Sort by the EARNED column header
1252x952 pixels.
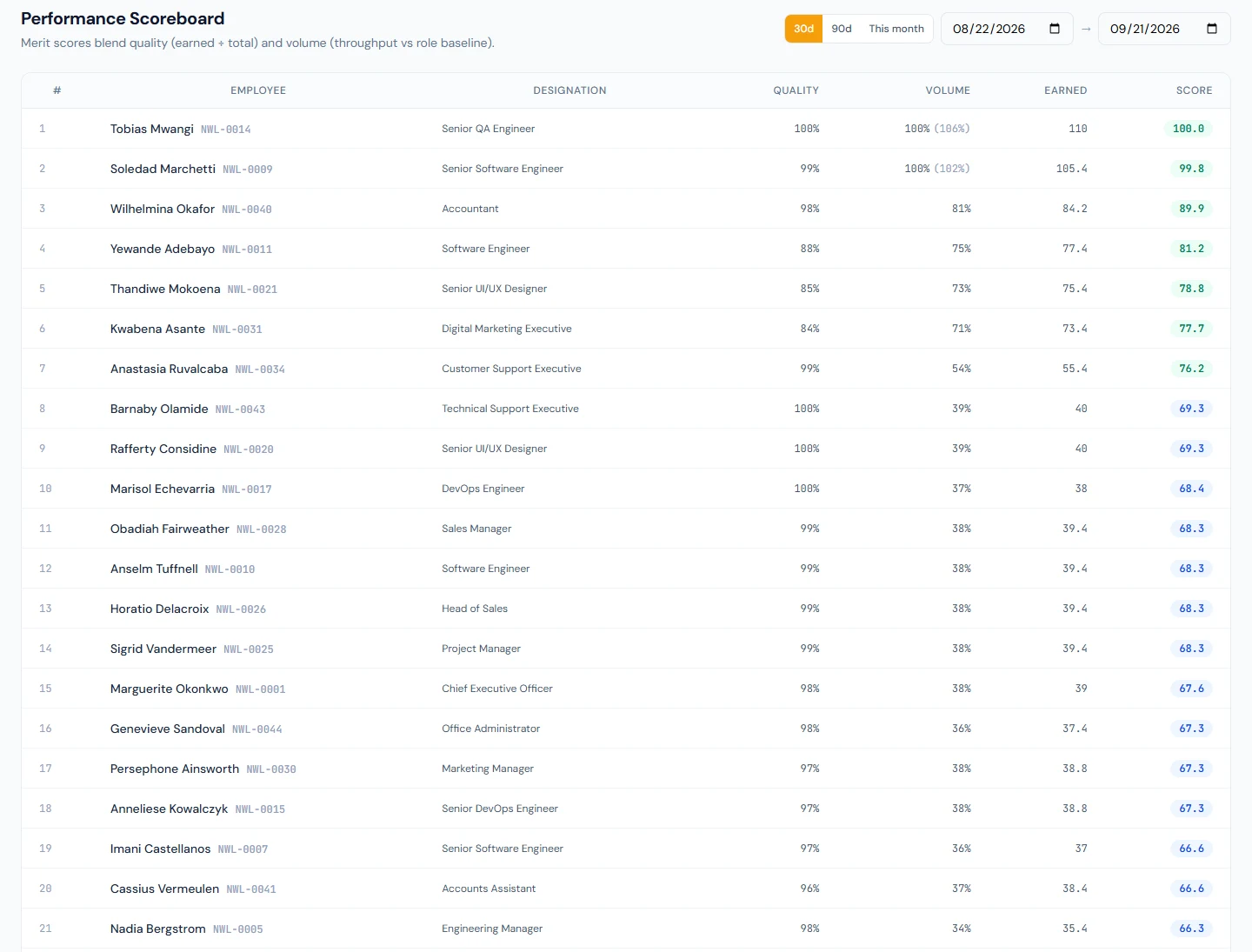1065,90
